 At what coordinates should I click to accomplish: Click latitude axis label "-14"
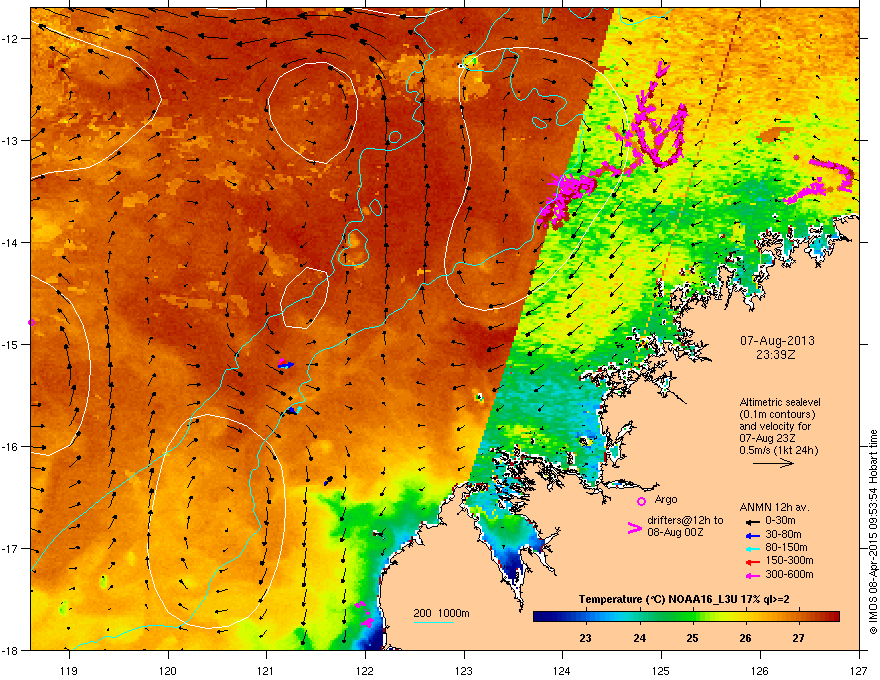10,242
